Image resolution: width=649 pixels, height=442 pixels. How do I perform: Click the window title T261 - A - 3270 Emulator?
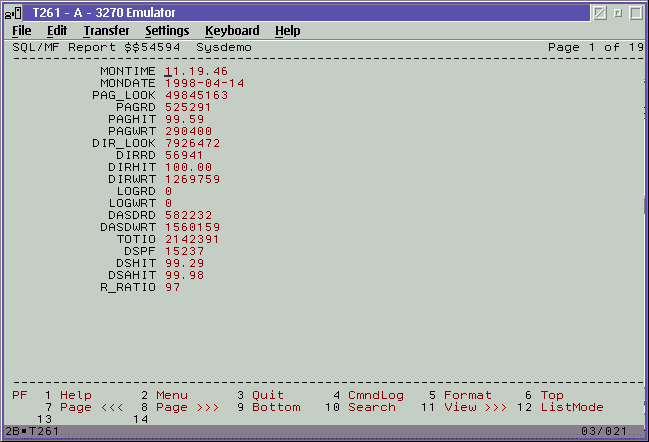point(103,13)
